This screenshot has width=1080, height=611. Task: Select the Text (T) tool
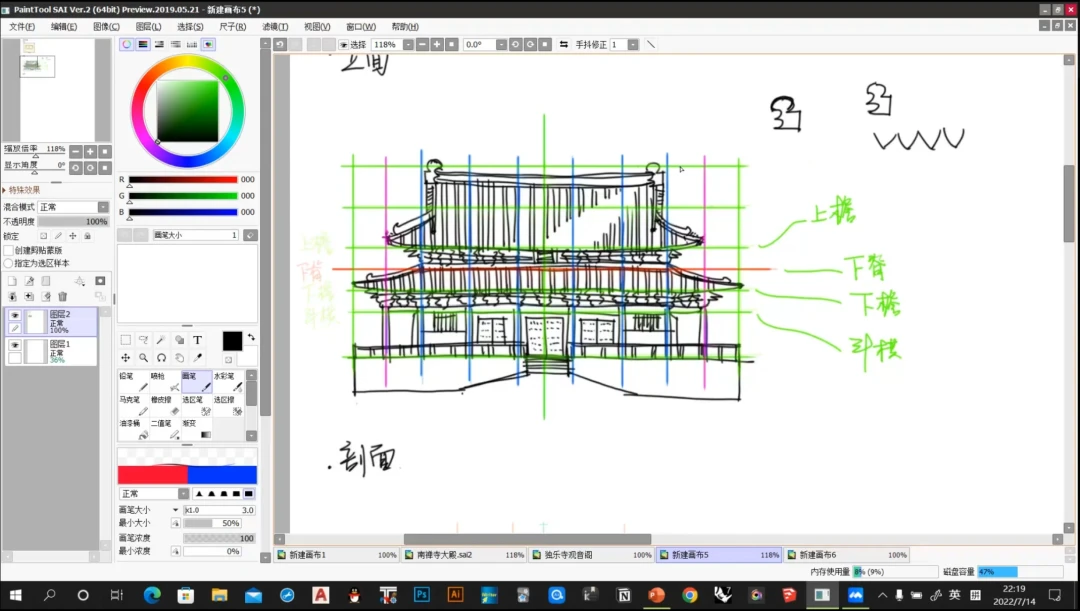(x=197, y=340)
